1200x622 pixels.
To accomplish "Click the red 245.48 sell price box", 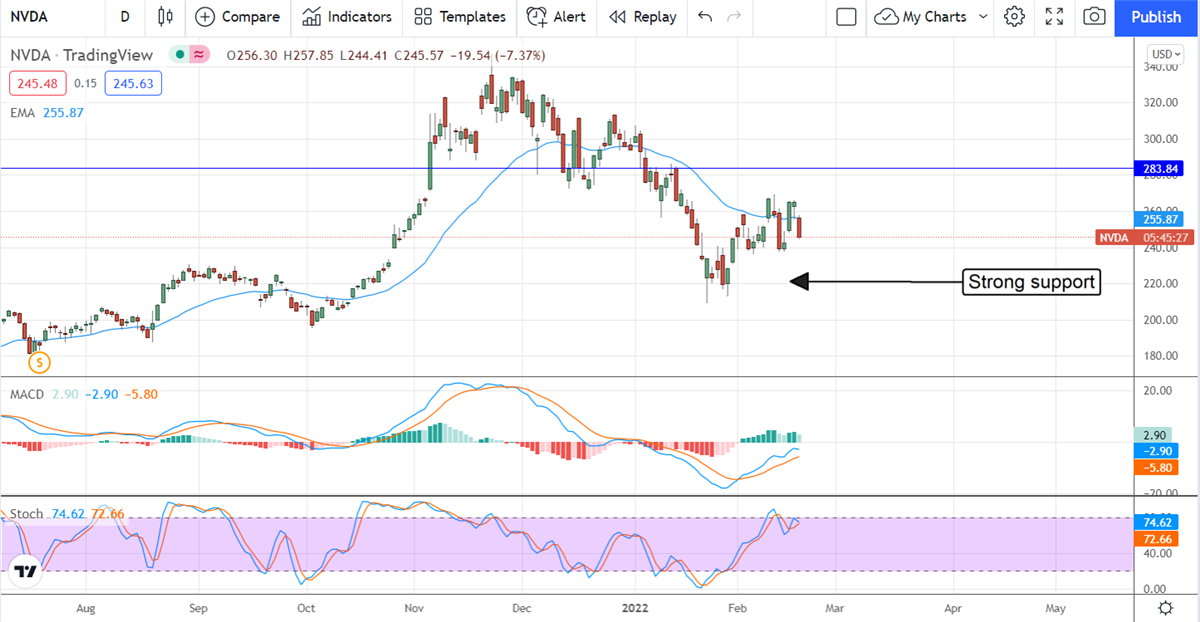I will pos(36,84).
